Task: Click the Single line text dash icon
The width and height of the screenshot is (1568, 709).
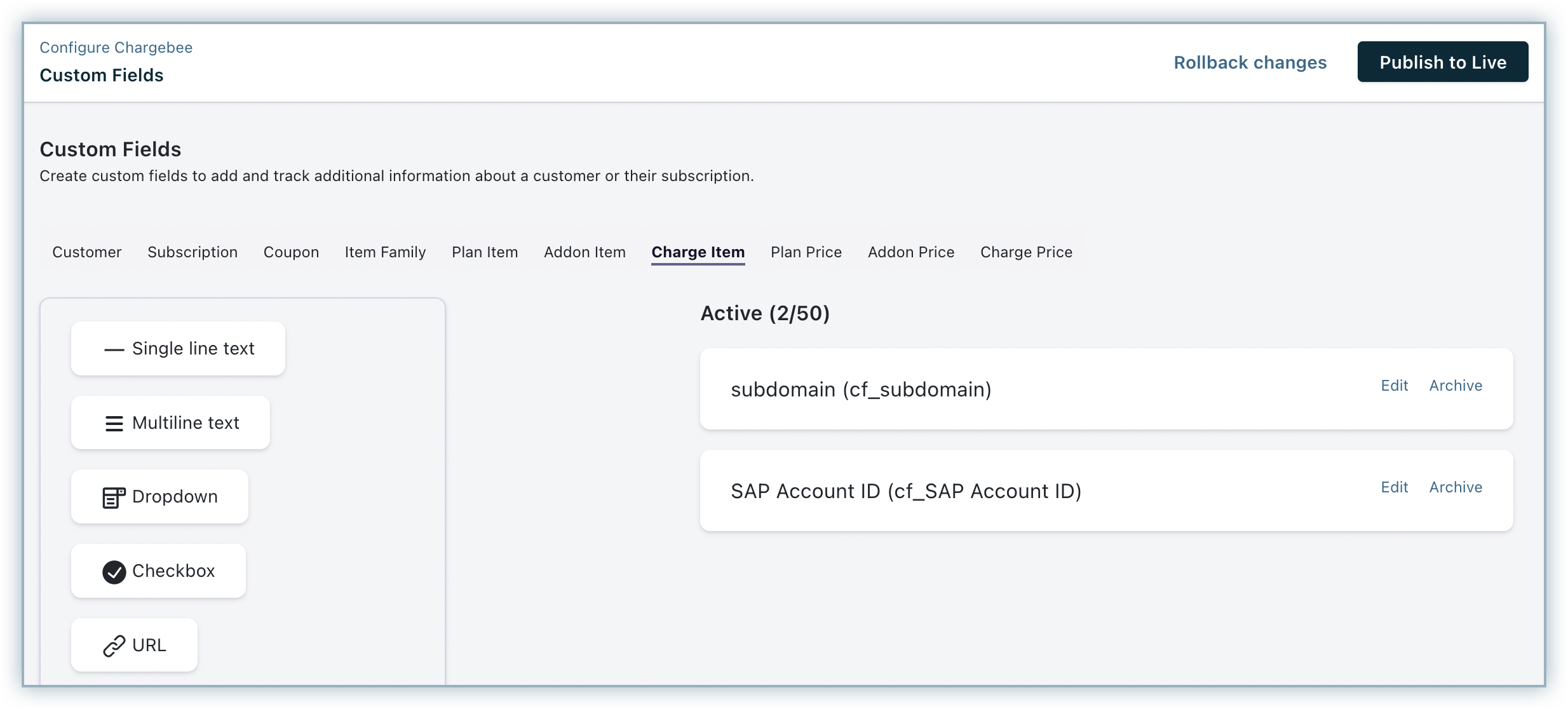Action: click(114, 349)
